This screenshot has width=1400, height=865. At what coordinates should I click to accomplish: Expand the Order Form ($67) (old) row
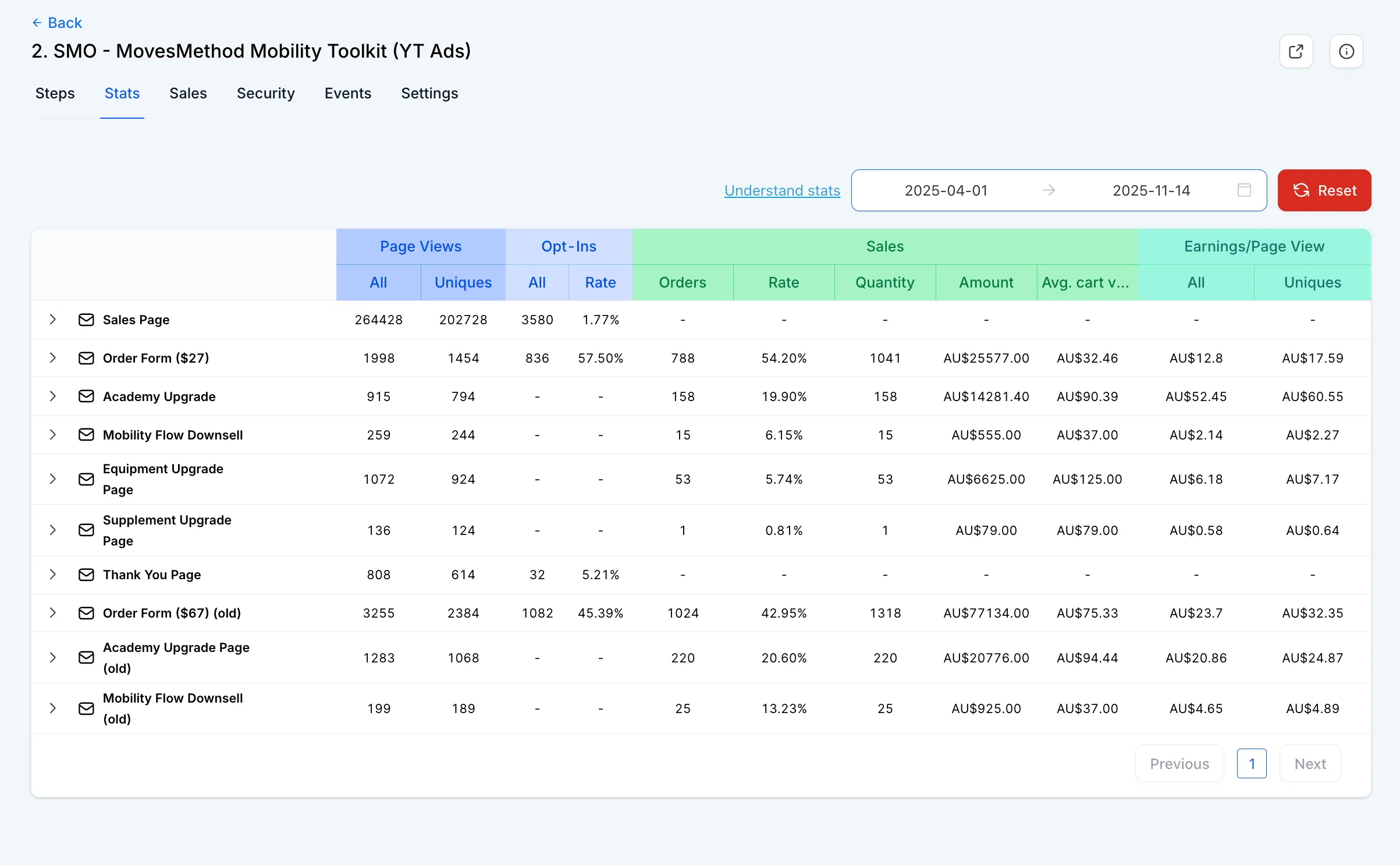click(x=53, y=613)
